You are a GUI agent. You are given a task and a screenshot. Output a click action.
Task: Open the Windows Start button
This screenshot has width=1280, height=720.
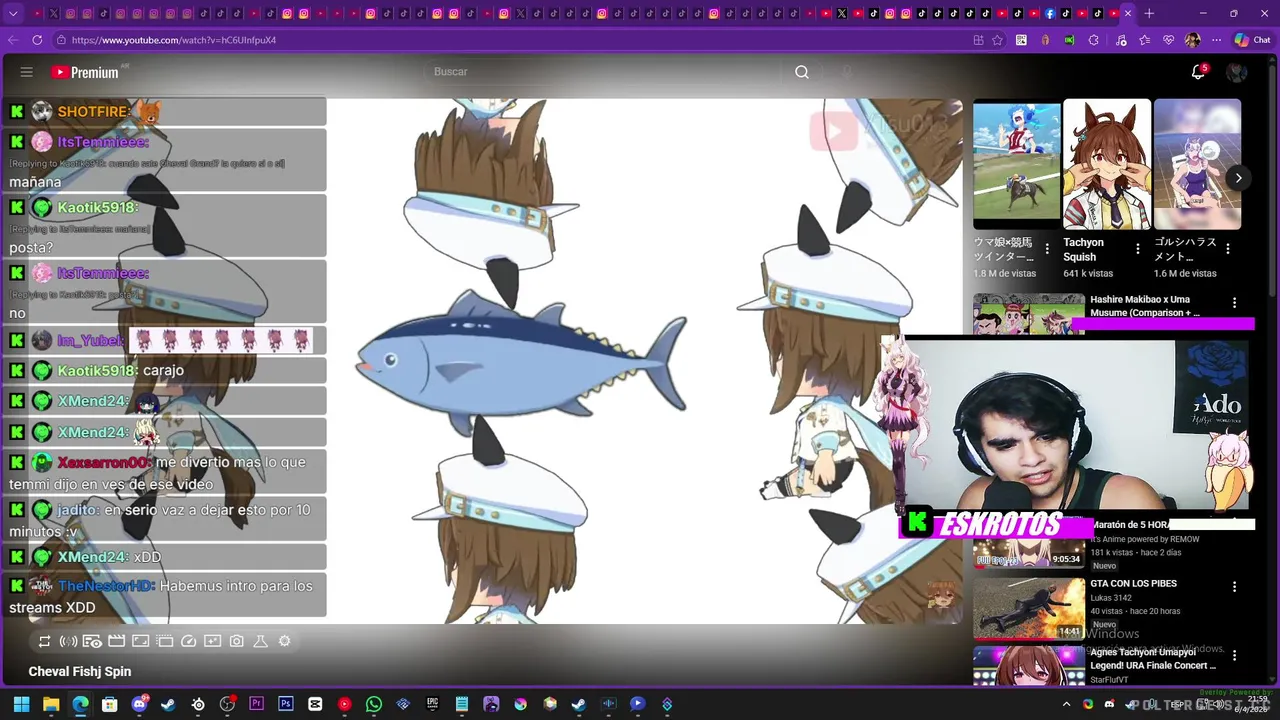pos(21,704)
